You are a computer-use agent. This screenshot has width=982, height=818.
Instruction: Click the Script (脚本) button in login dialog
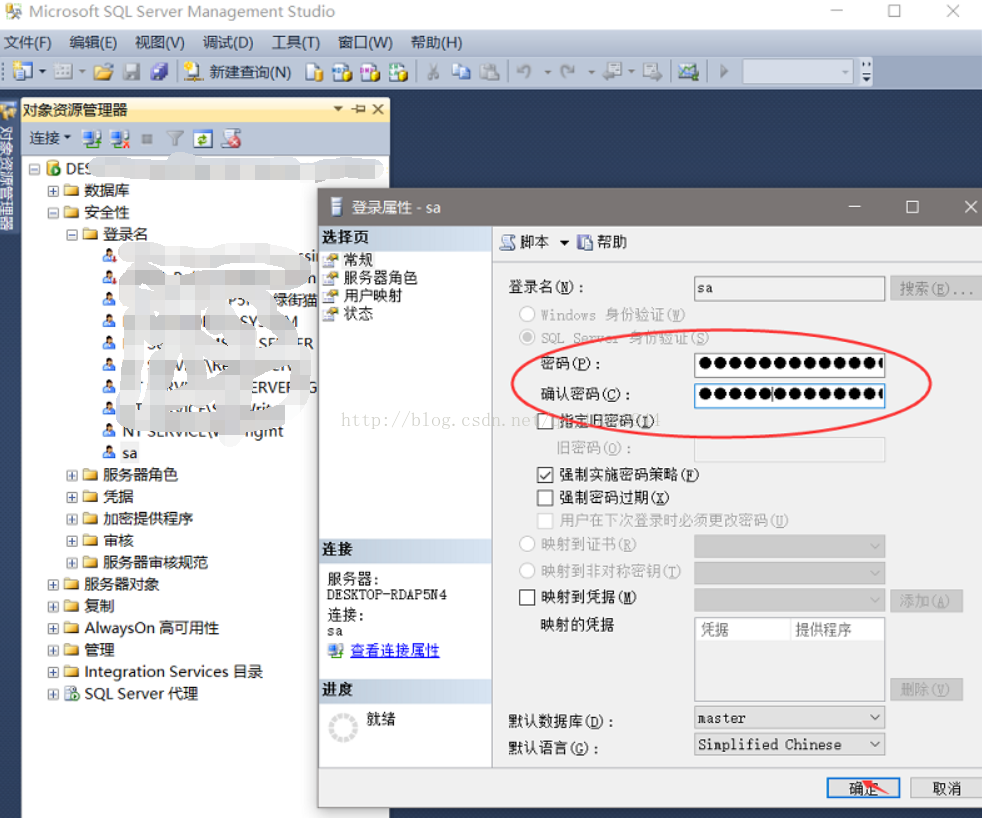point(525,242)
